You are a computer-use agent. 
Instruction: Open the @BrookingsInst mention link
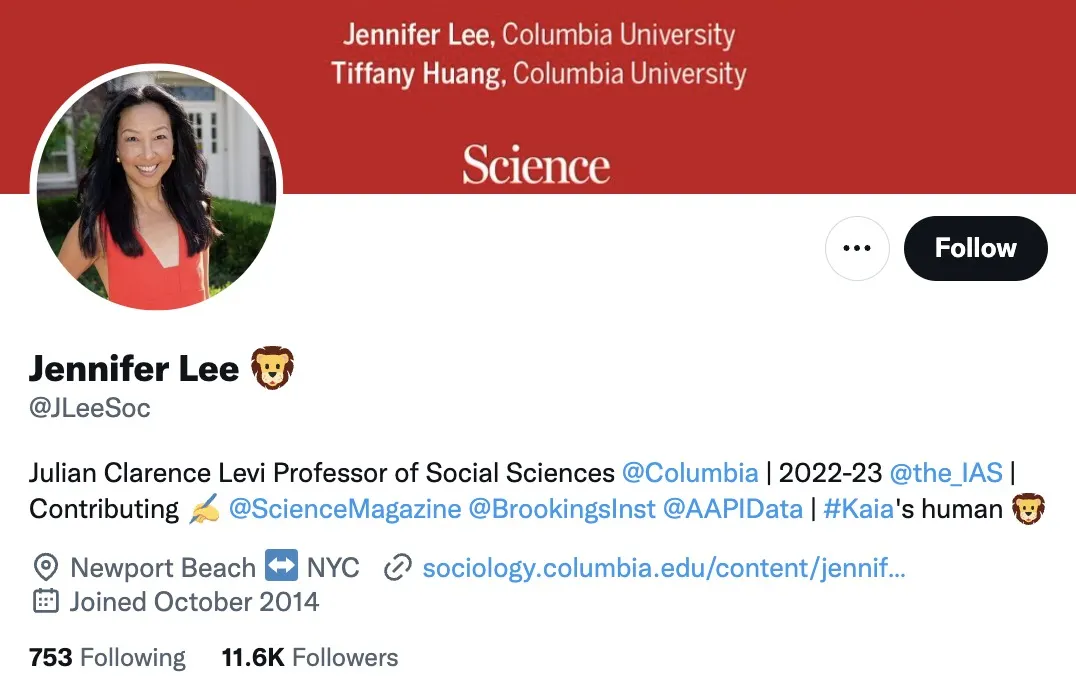pos(565,509)
